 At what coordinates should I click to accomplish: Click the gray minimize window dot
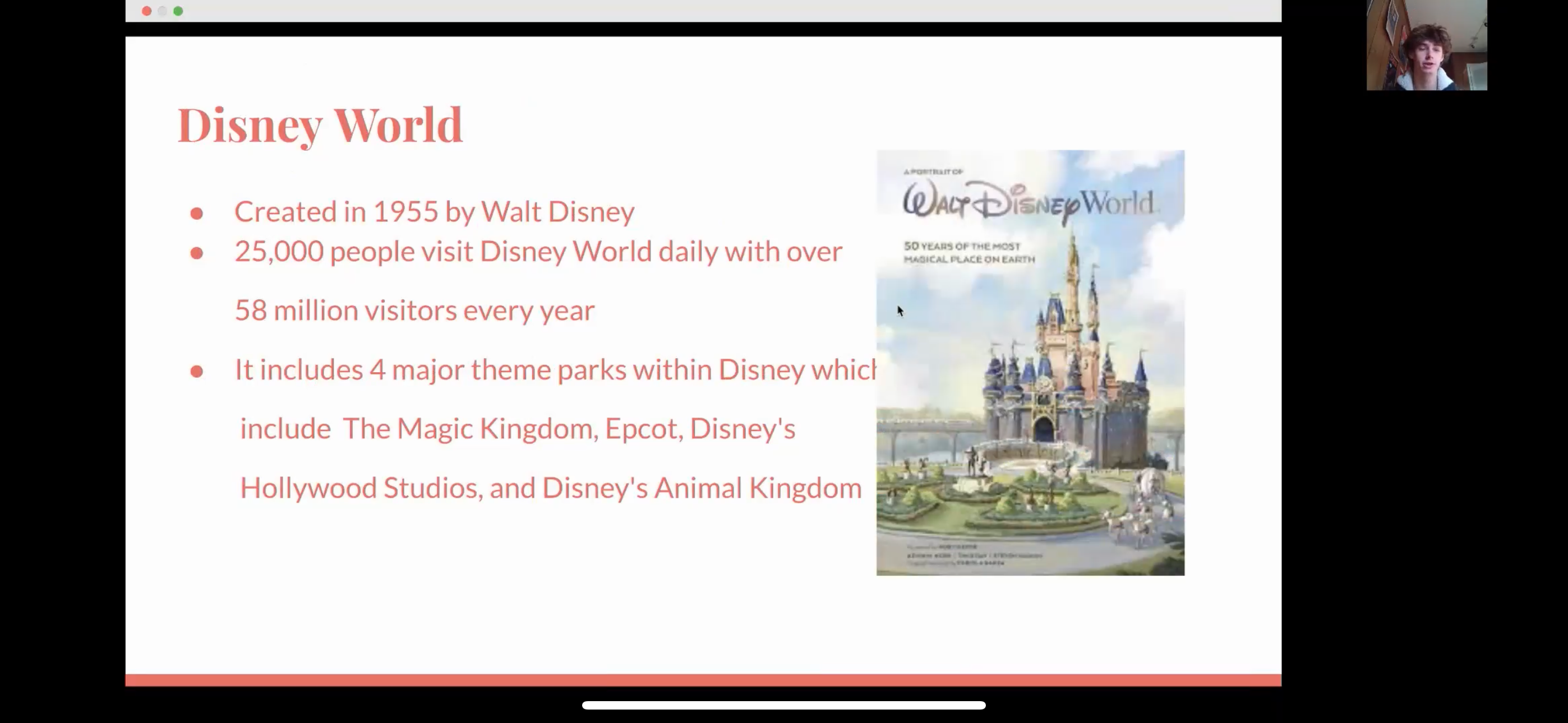tap(163, 11)
